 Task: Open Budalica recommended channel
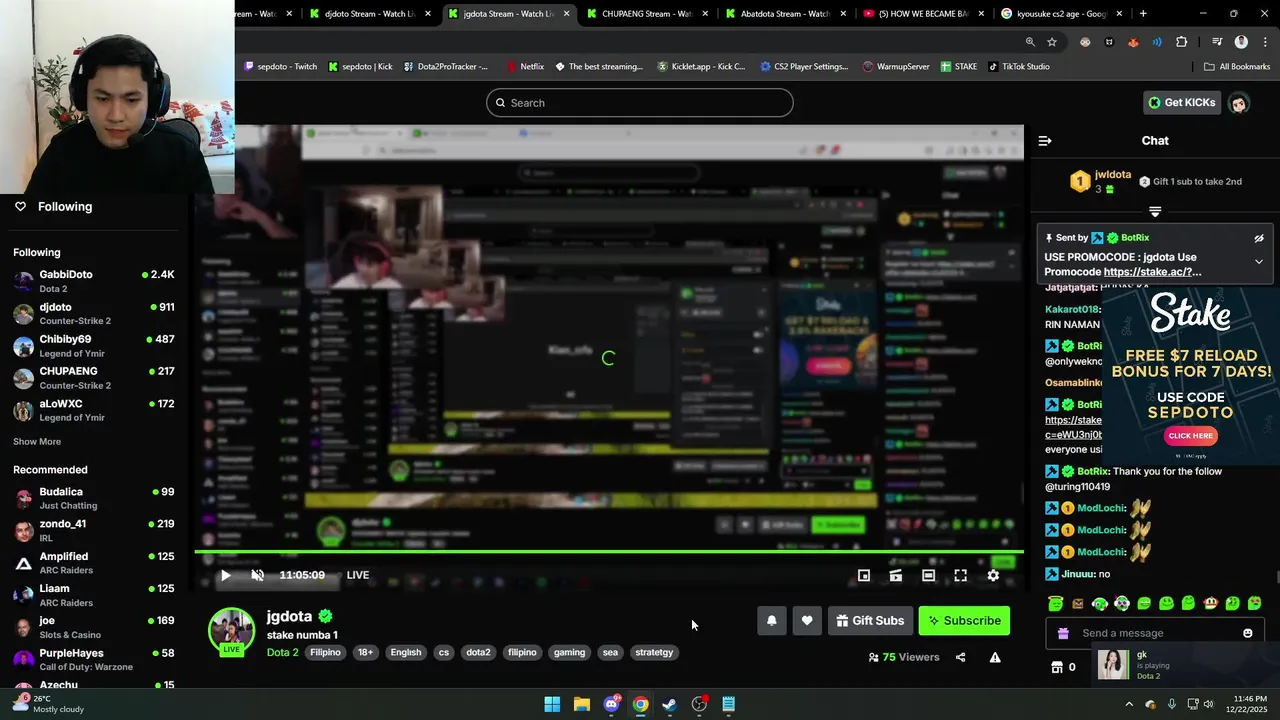(94, 498)
